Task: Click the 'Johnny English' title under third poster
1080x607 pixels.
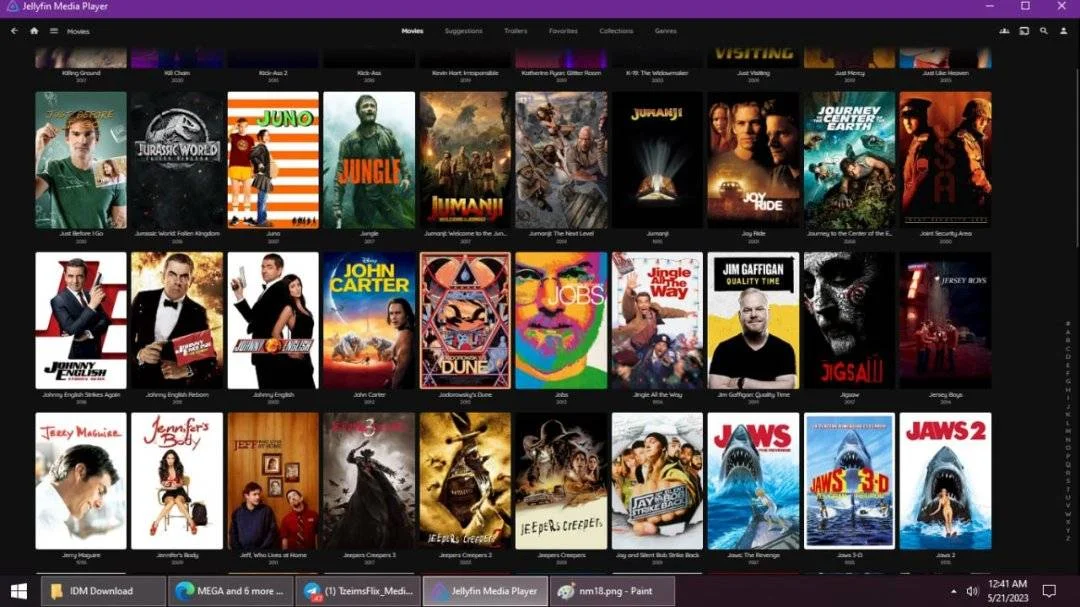Action: click(273, 395)
